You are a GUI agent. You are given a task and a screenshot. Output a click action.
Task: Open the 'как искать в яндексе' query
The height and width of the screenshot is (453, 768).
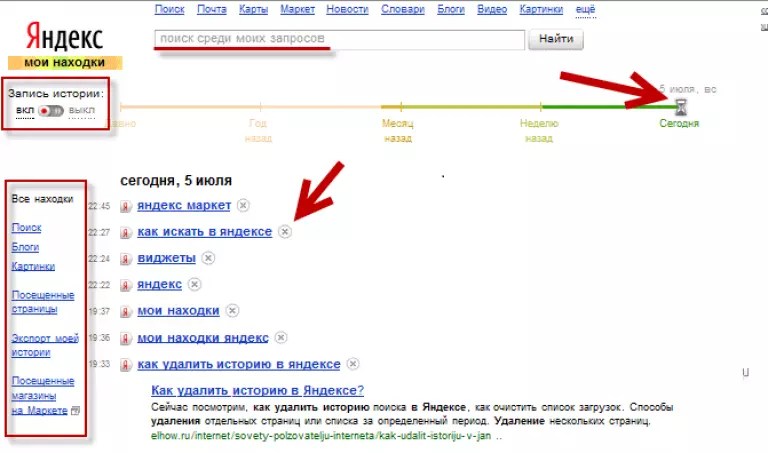pos(205,232)
